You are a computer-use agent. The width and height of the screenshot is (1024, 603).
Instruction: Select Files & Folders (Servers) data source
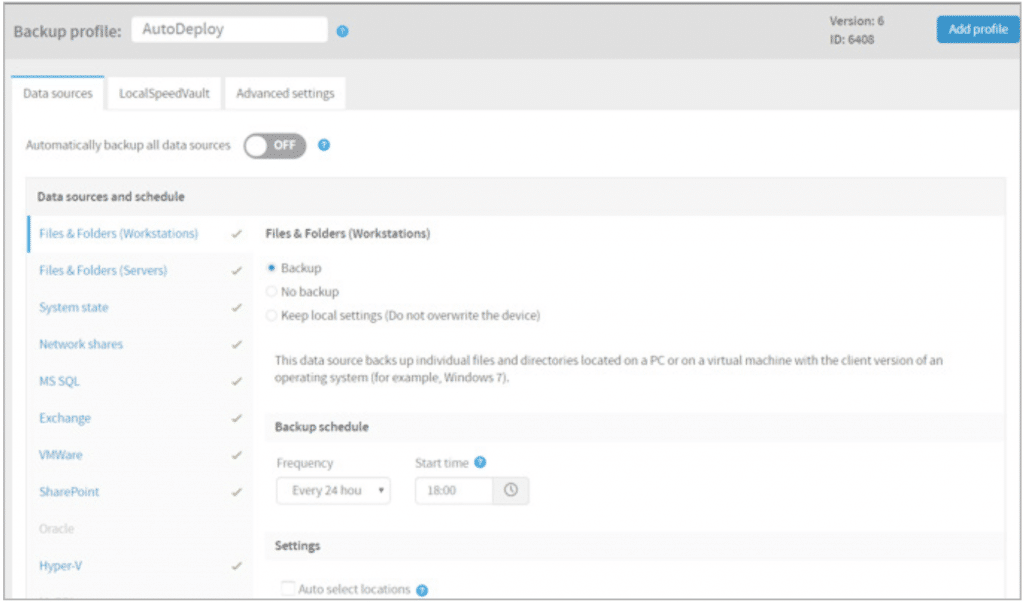tap(103, 271)
